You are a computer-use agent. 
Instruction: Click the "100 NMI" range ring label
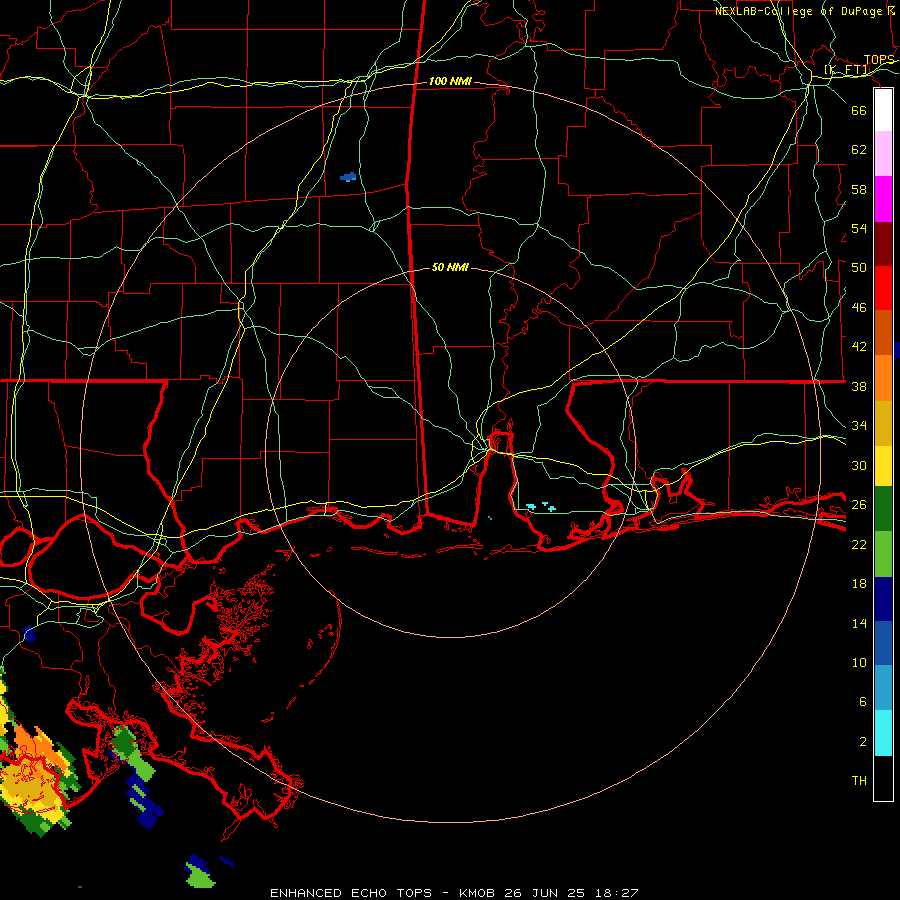(450, 82)
